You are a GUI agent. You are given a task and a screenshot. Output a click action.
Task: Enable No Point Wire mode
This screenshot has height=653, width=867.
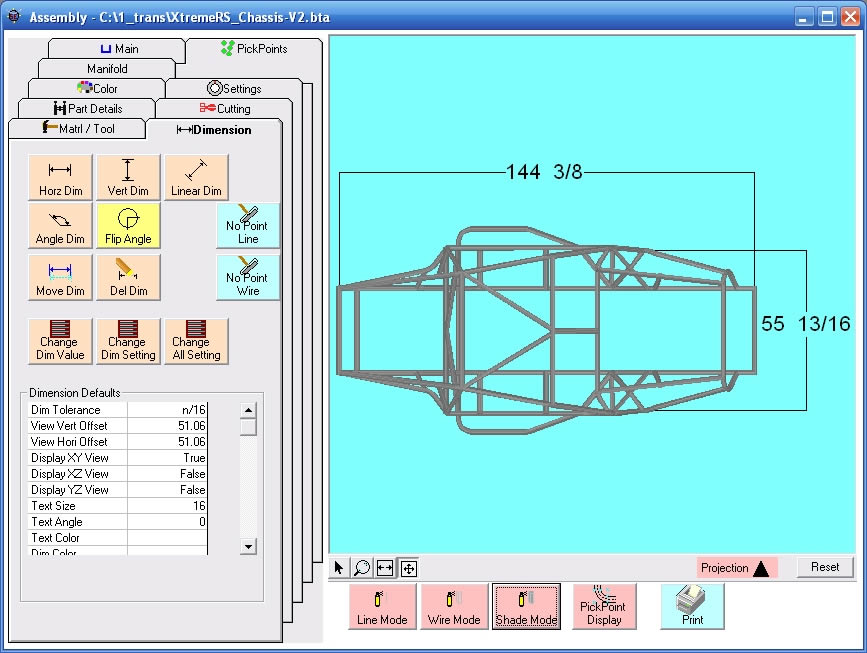point(247,277)
